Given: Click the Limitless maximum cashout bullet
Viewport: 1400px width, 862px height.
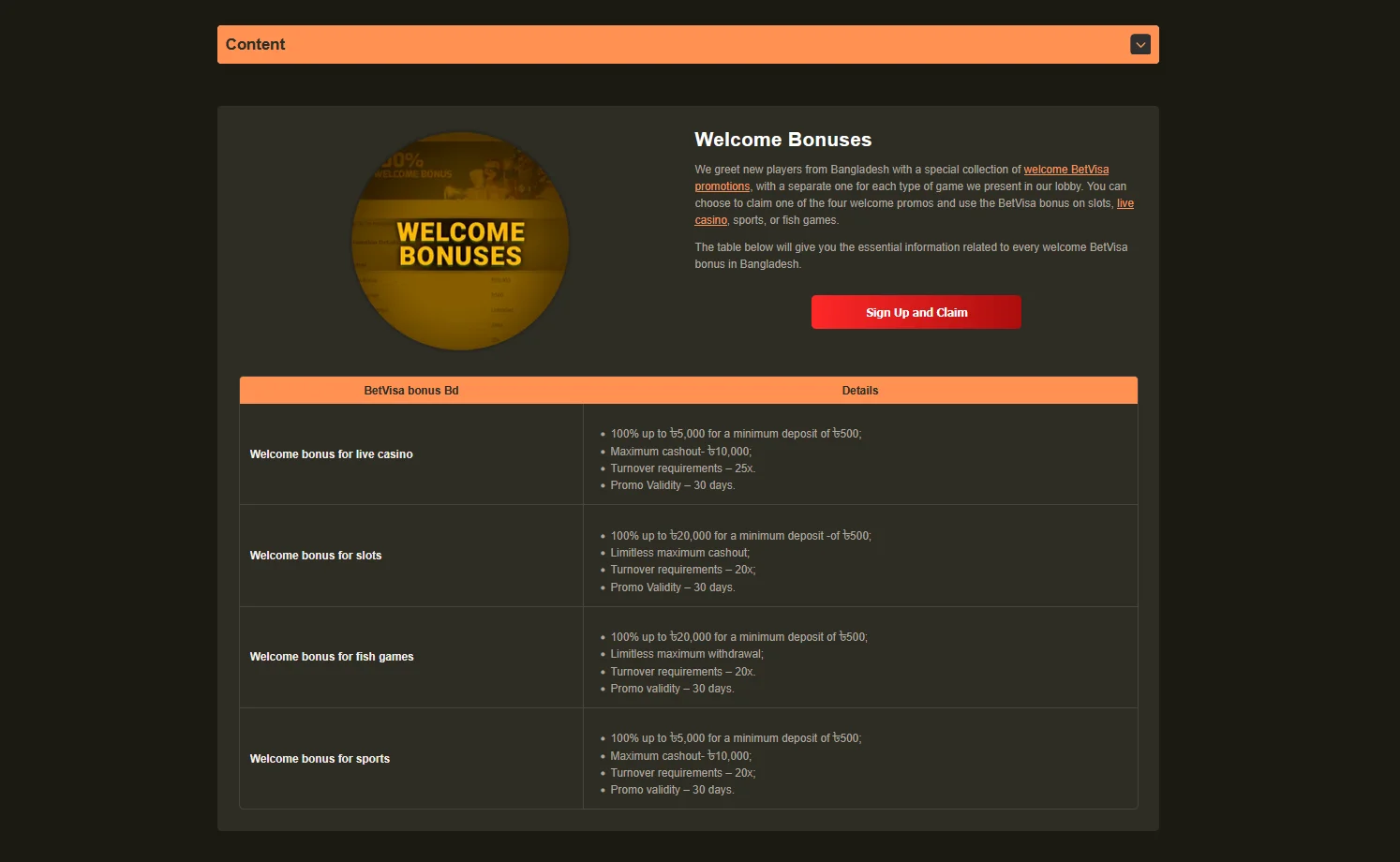Looking at the screenshot, I should (x=679, y=553).
